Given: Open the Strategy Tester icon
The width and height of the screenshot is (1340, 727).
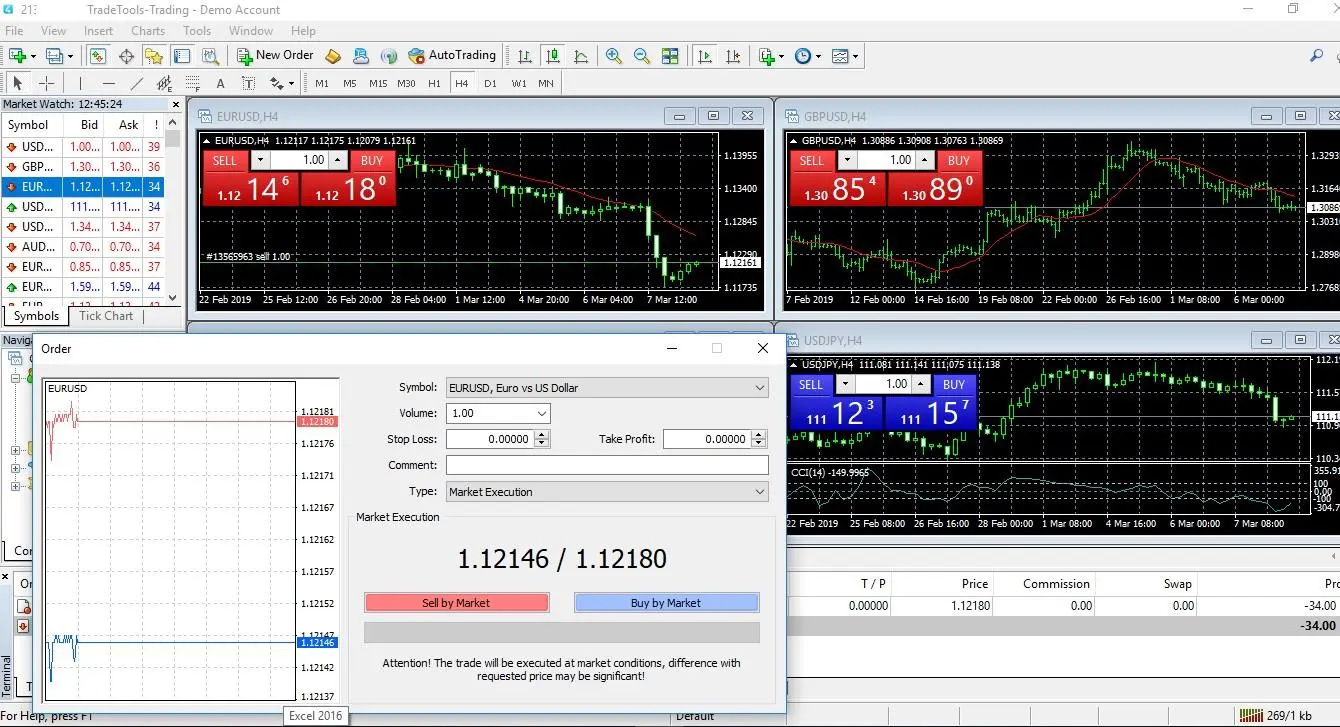Looking at the screenshot, I should point(210,56).
